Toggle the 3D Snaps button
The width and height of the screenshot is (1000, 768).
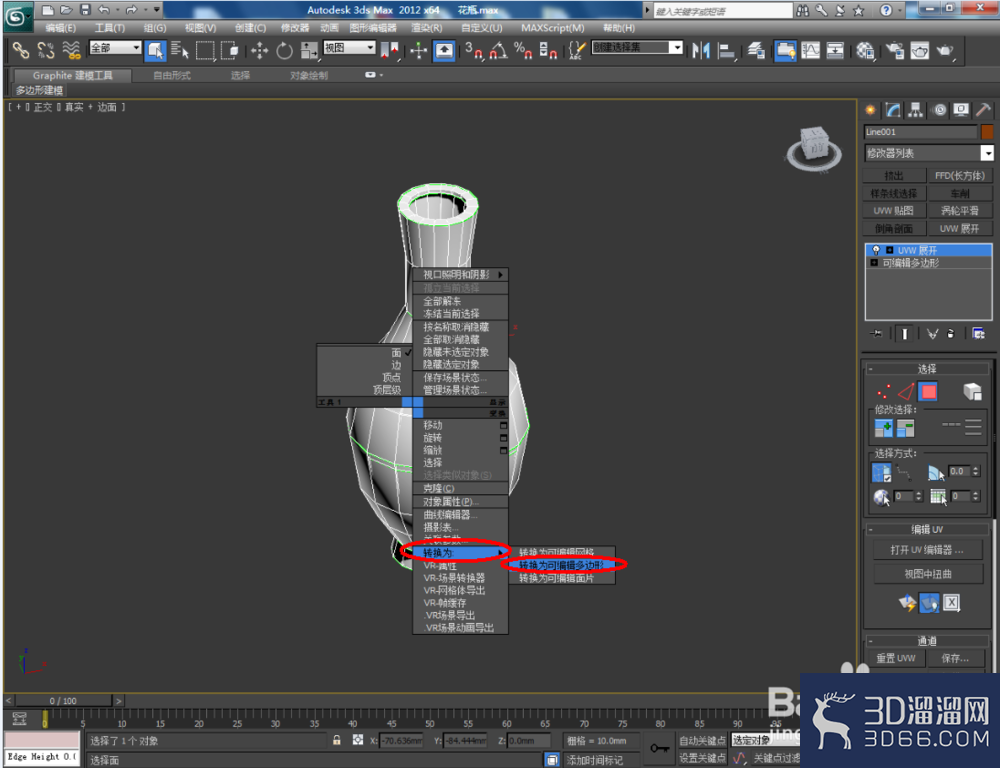[474, 50]
